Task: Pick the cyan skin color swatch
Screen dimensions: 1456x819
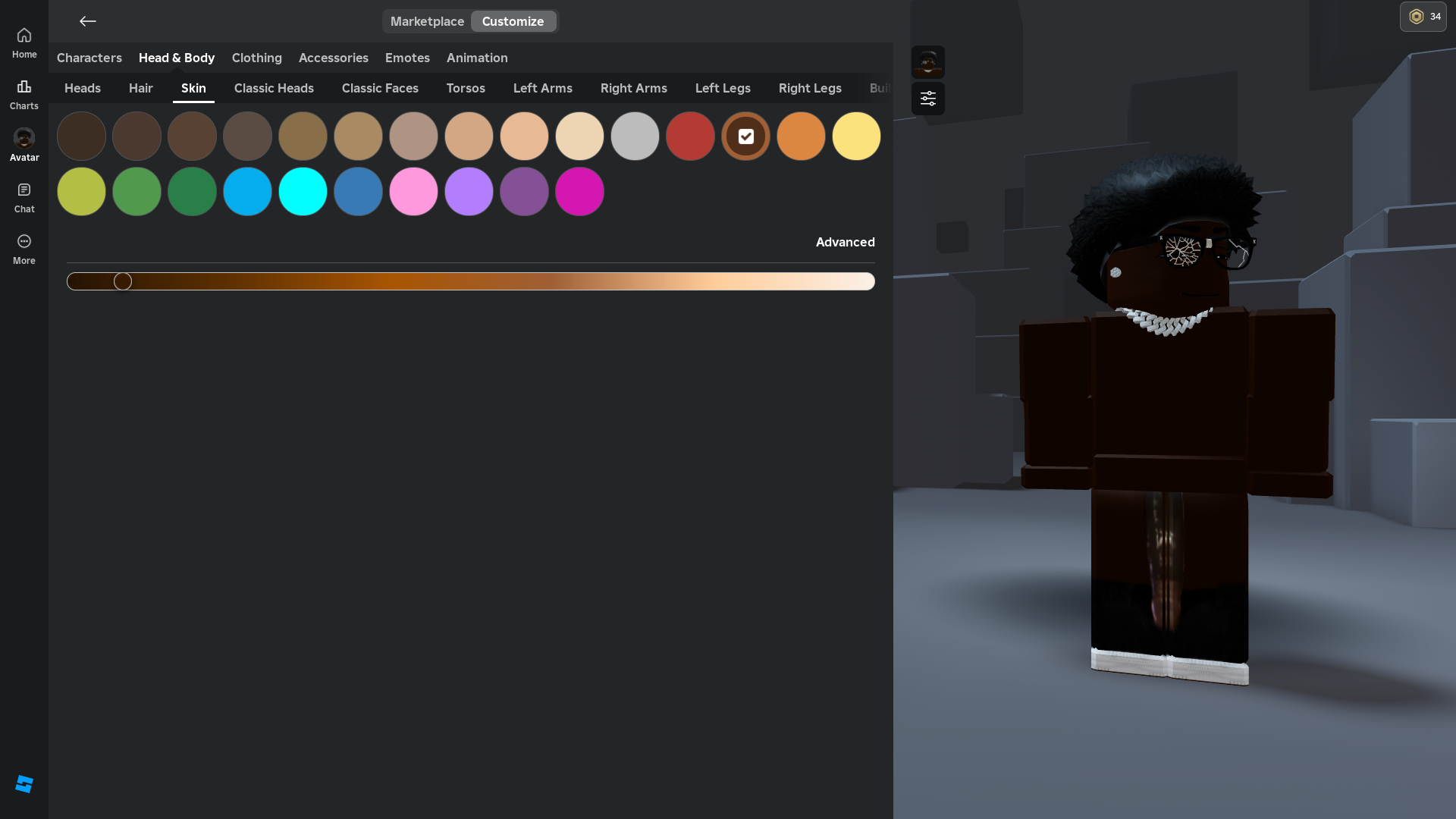Action: (x=303, y=192)
